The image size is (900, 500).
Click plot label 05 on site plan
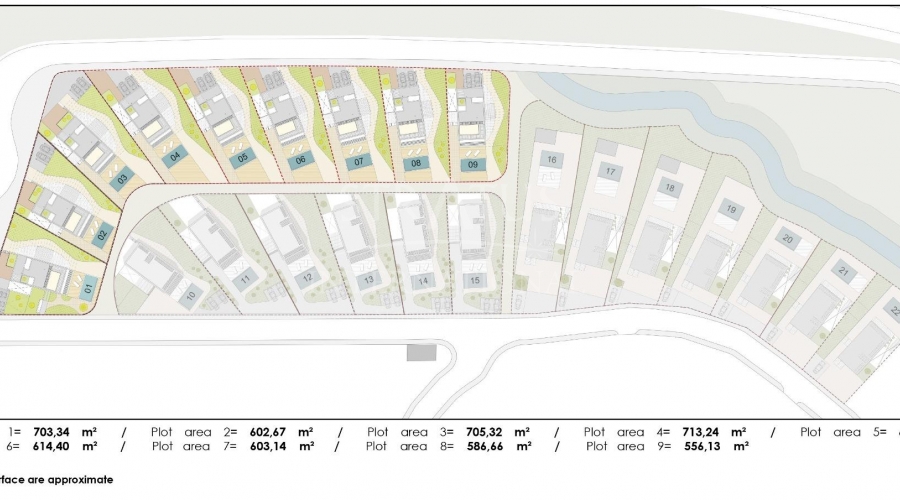pyautogui.click(x=242, y=157)
